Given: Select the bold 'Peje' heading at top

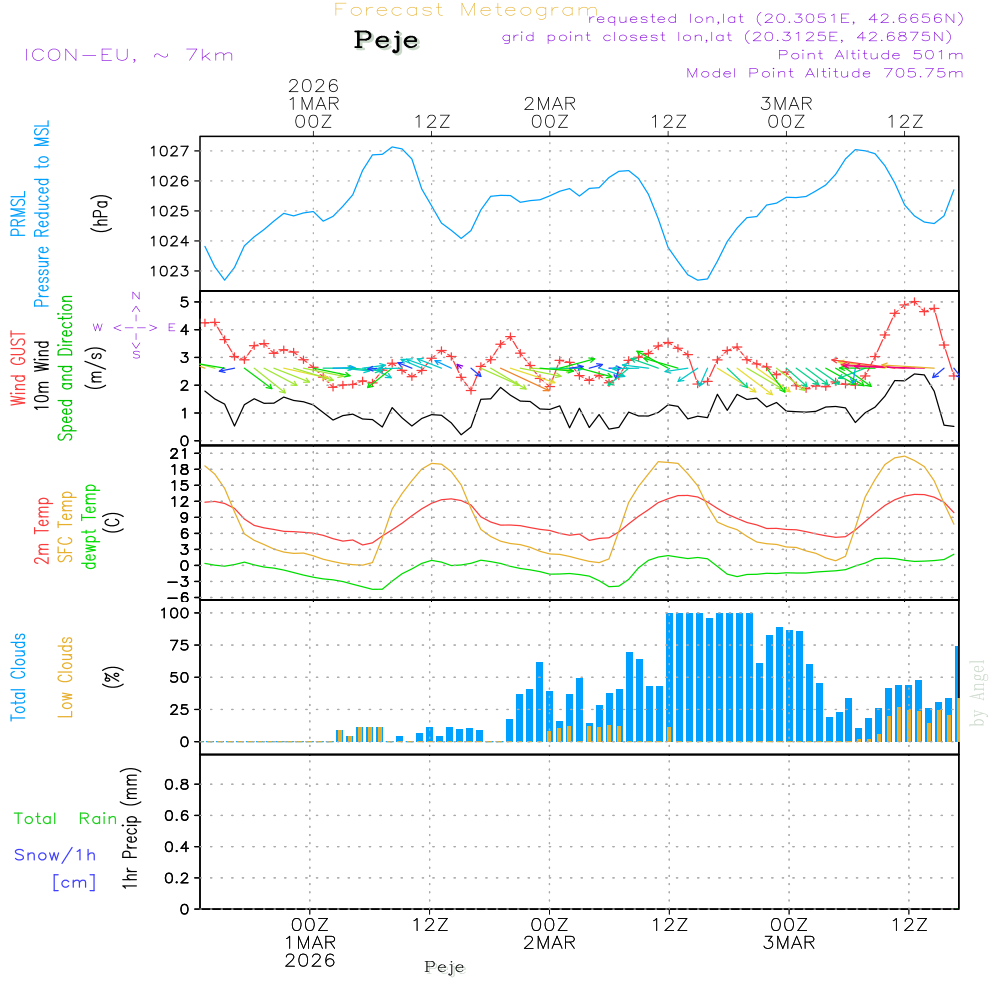Looking at the screenshot, I should (x=386, y=40).
